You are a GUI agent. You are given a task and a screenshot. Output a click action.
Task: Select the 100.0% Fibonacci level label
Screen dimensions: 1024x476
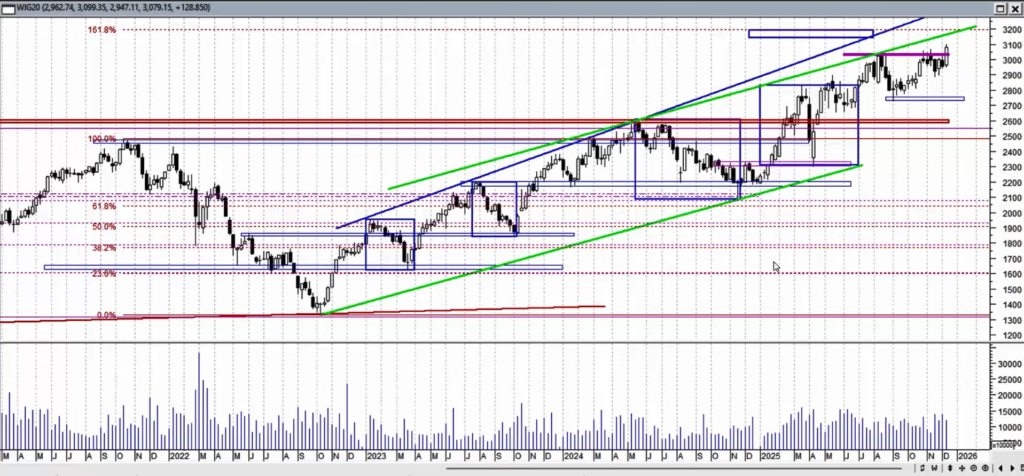tap(103, 139)
